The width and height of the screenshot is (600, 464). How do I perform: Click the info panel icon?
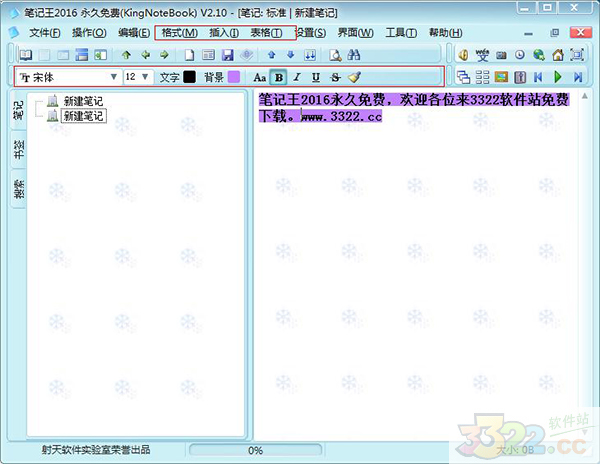(520, 77)
